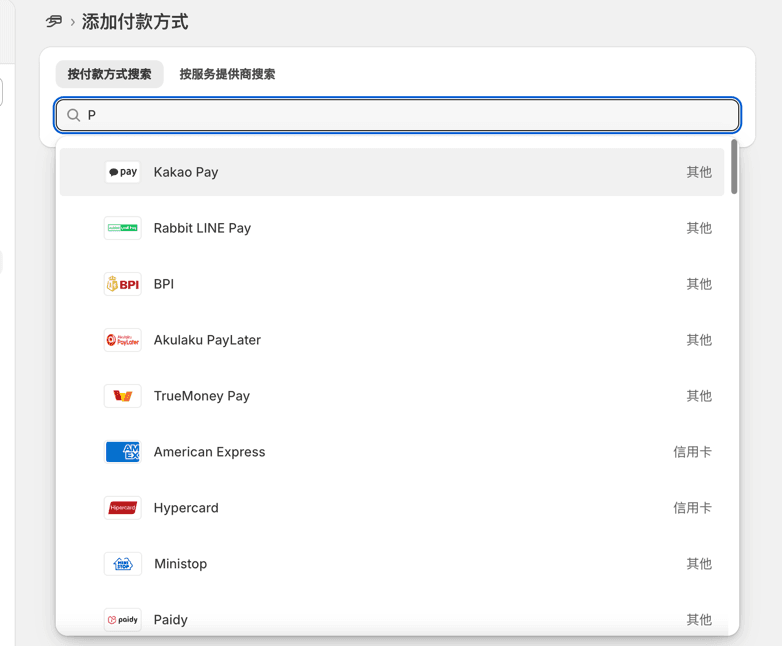Viewport: 782px width, 646px height.
Task: Click the Rabbit LINE Pay logo icon
Action: pyautogui.click(x=123, y=228)
